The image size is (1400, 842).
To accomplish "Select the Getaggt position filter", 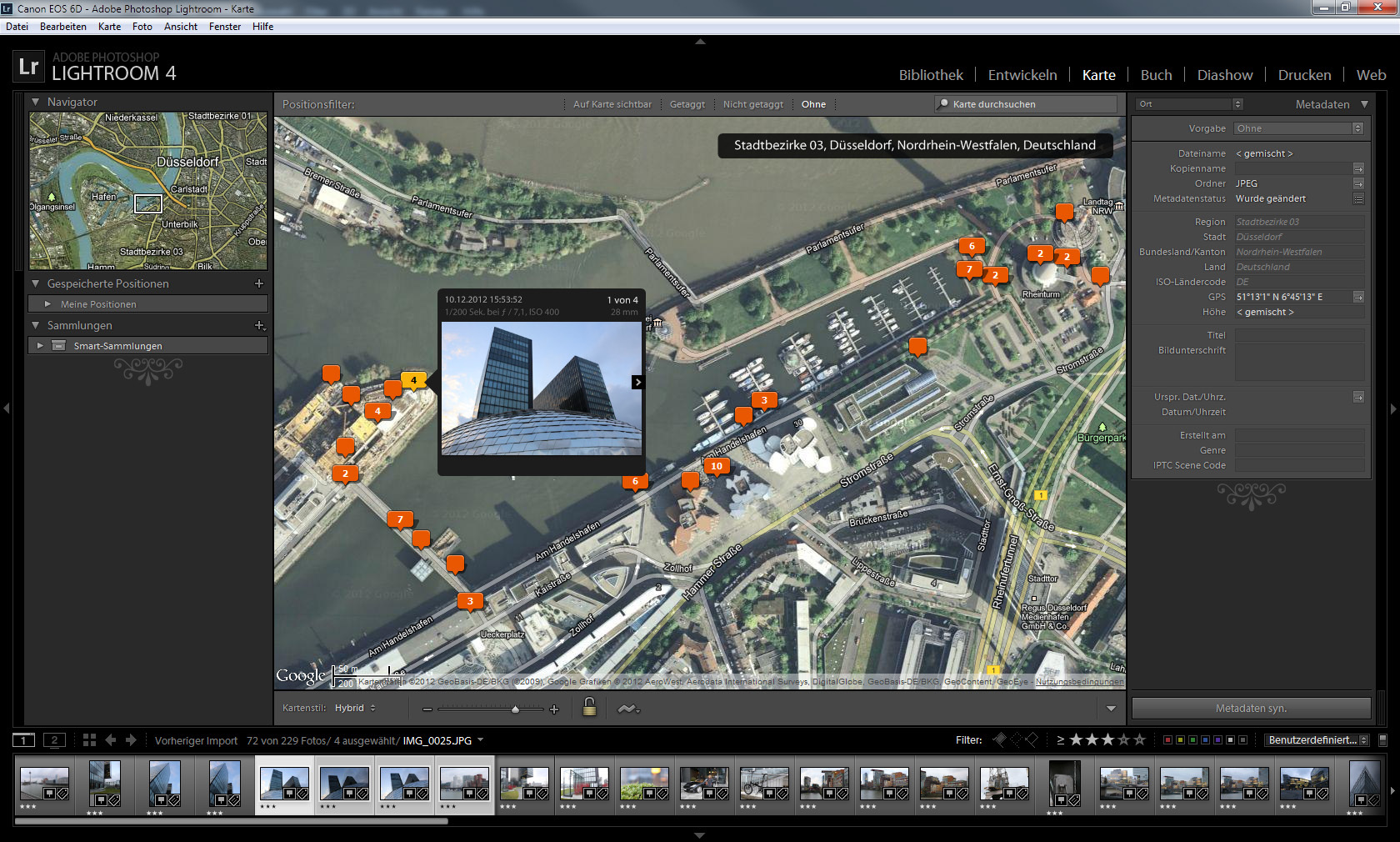I will (687, 104).
